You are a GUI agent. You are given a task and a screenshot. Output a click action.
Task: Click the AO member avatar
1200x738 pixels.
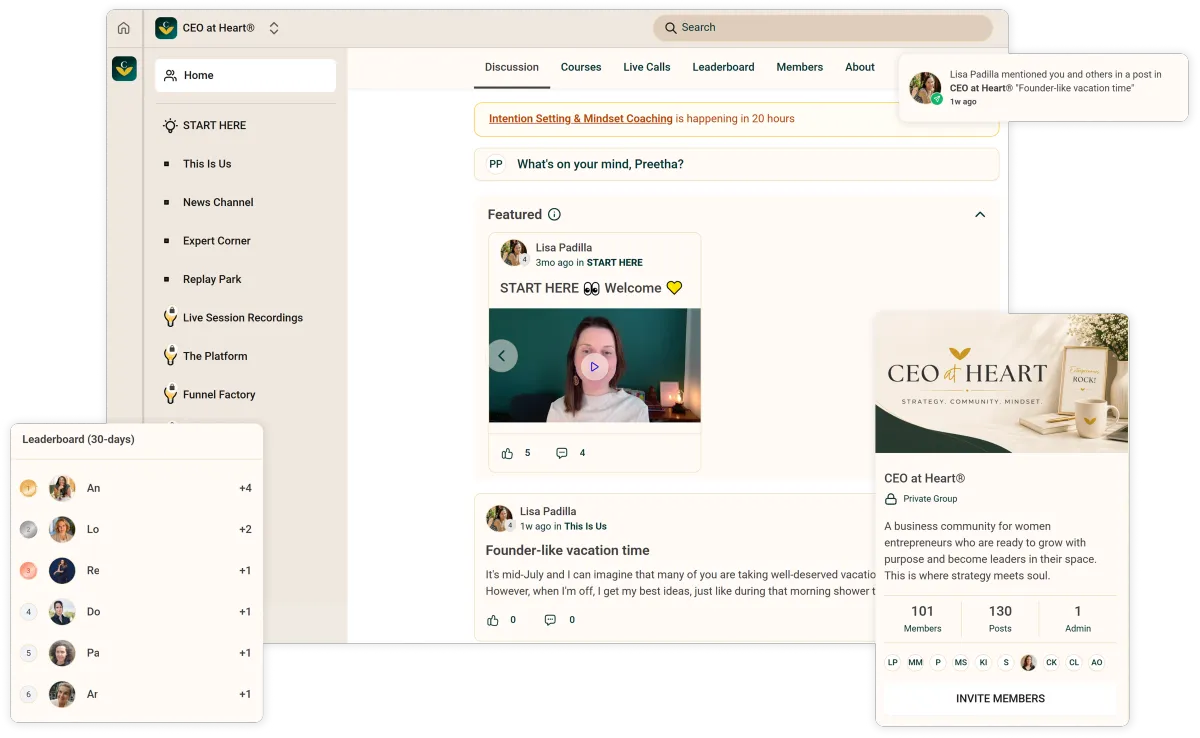[x=1097, y=662]
